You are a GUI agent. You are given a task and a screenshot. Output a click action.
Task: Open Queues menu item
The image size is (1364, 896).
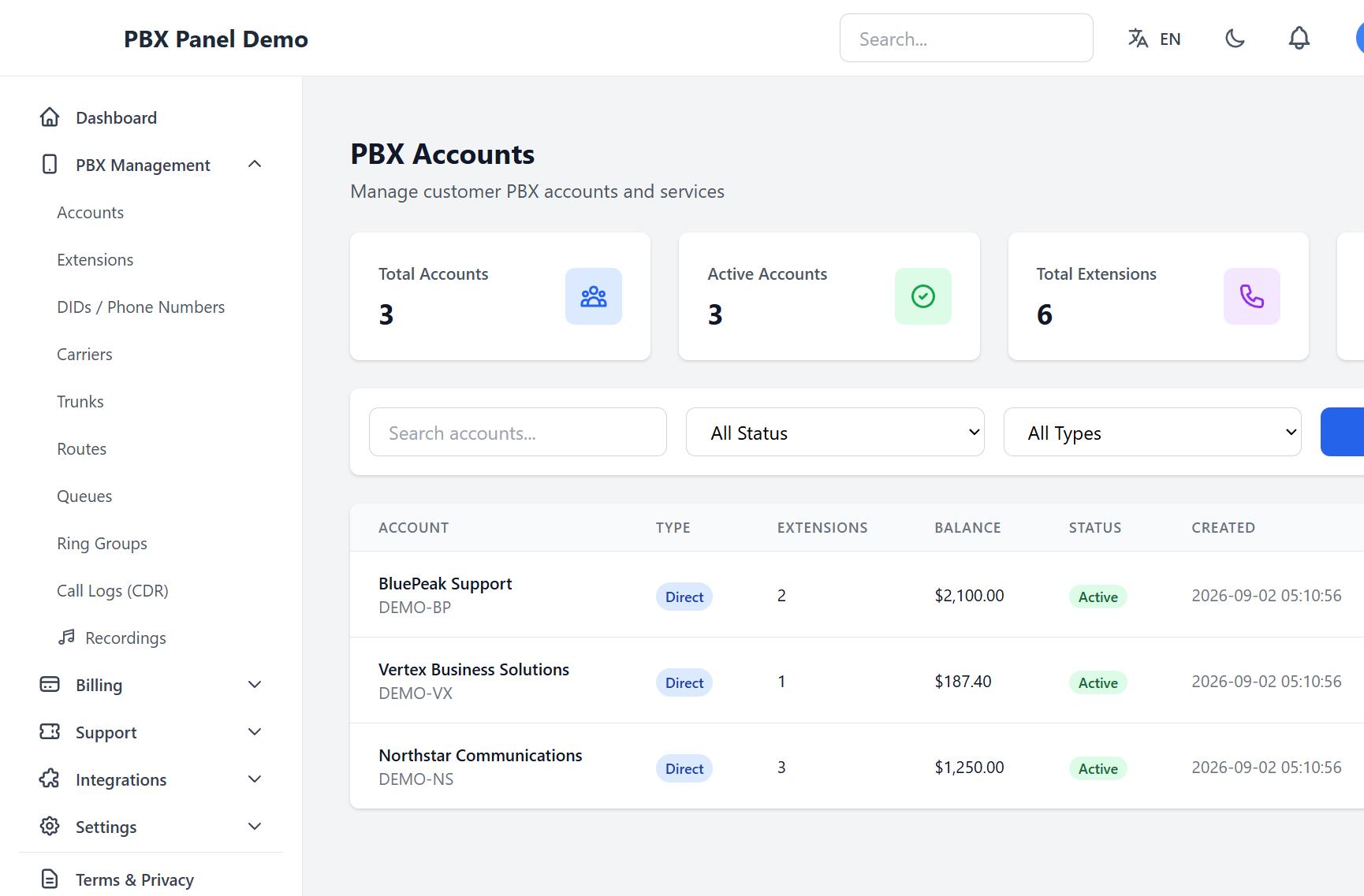[x=84, y=496]
